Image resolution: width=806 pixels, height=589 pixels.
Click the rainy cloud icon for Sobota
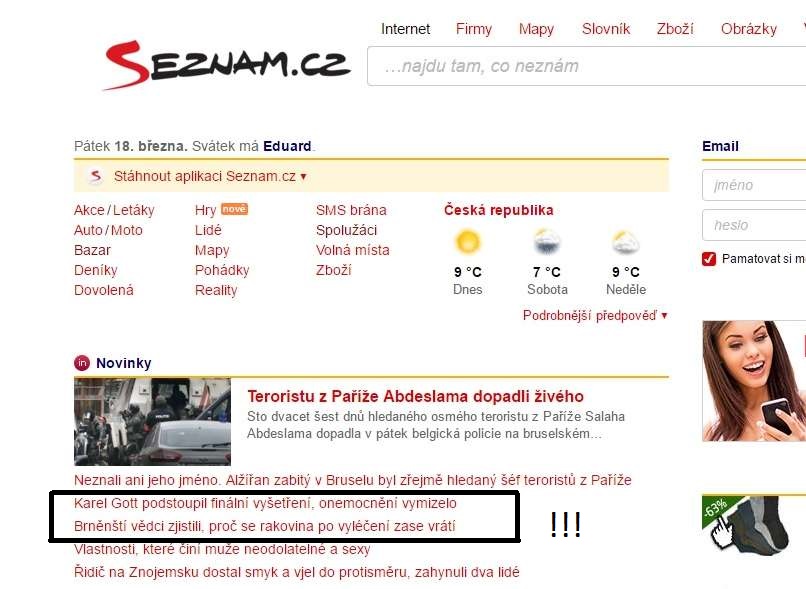(546, 242)
